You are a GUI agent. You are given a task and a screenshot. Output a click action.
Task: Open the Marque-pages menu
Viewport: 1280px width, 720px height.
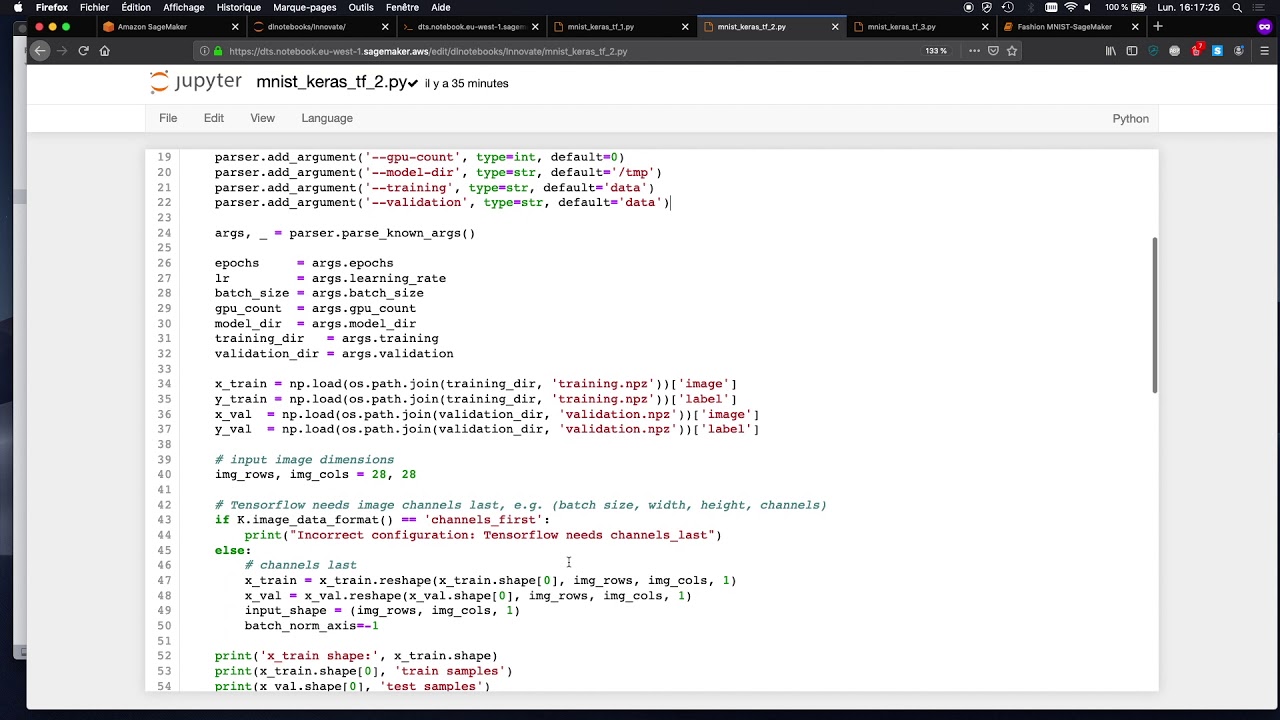[305, 7]
